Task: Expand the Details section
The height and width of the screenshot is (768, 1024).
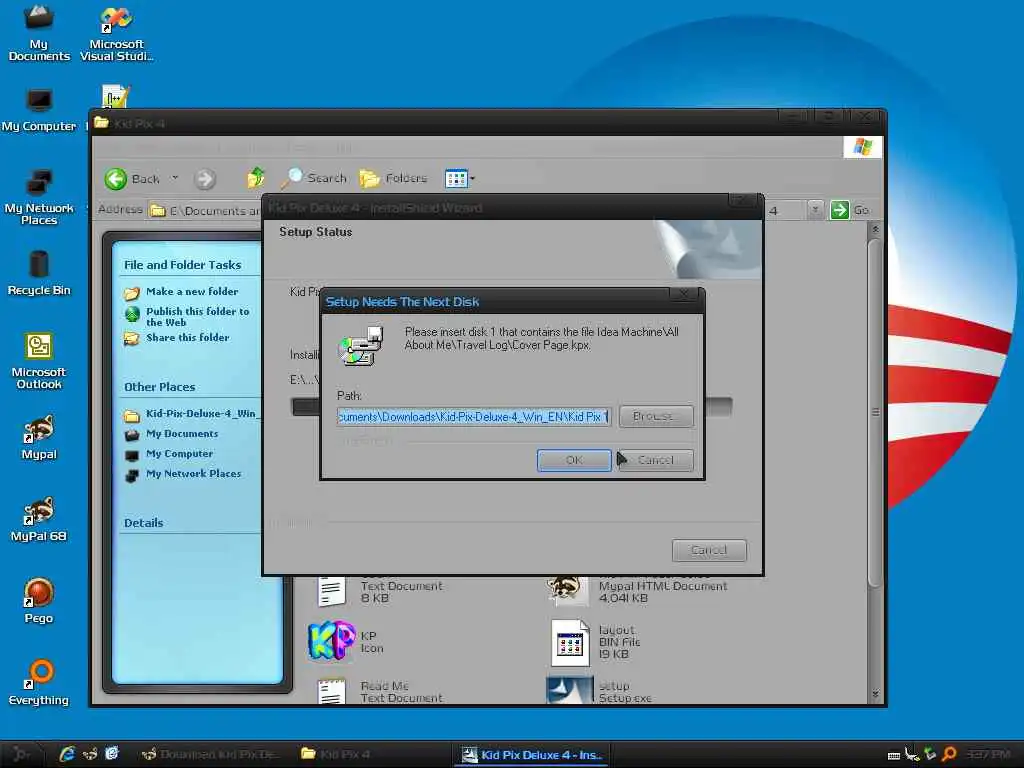Action: click(x=143, y=522)
